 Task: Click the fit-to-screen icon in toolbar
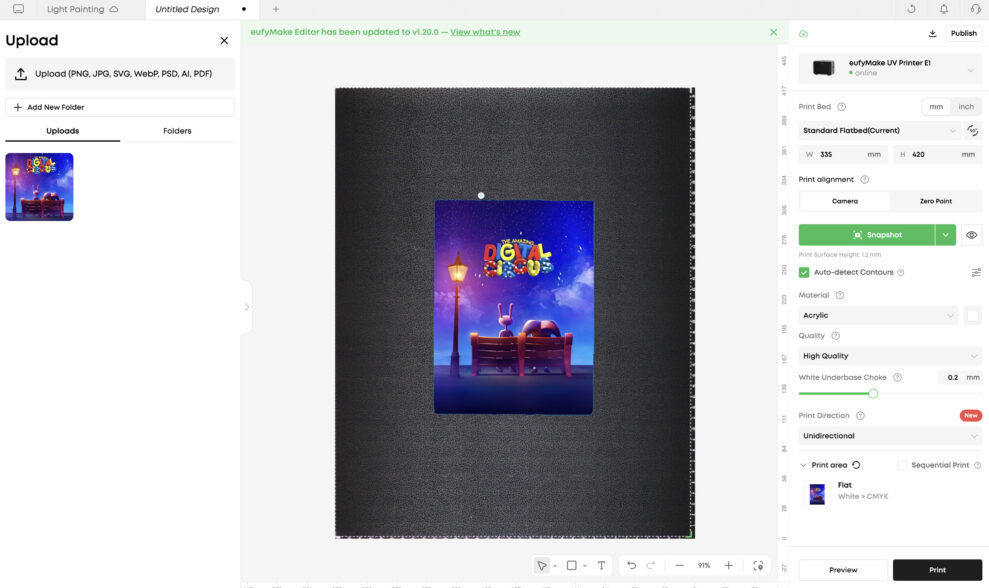[x=758, y=565]
